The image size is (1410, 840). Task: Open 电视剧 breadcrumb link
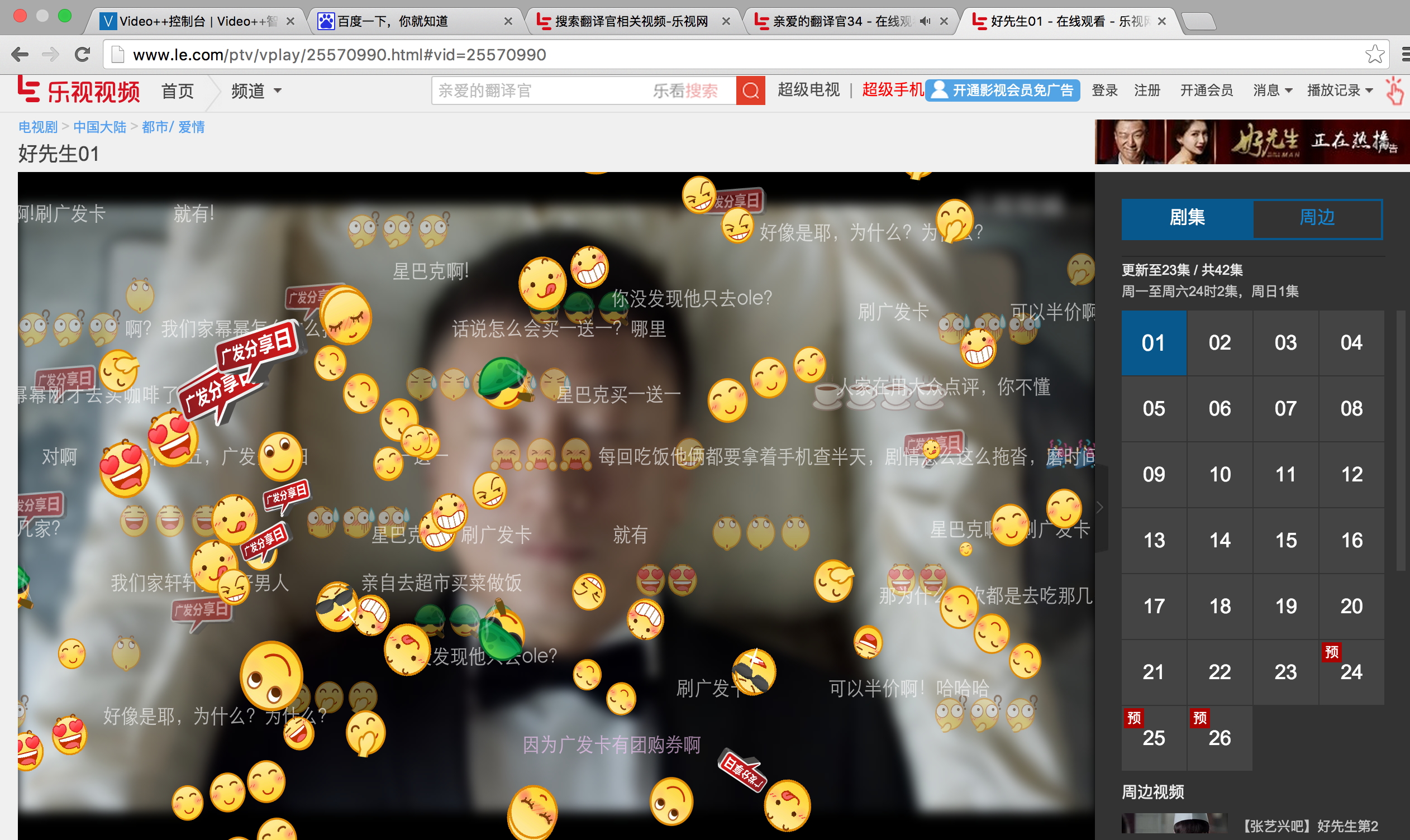click(x=38, y=127)
